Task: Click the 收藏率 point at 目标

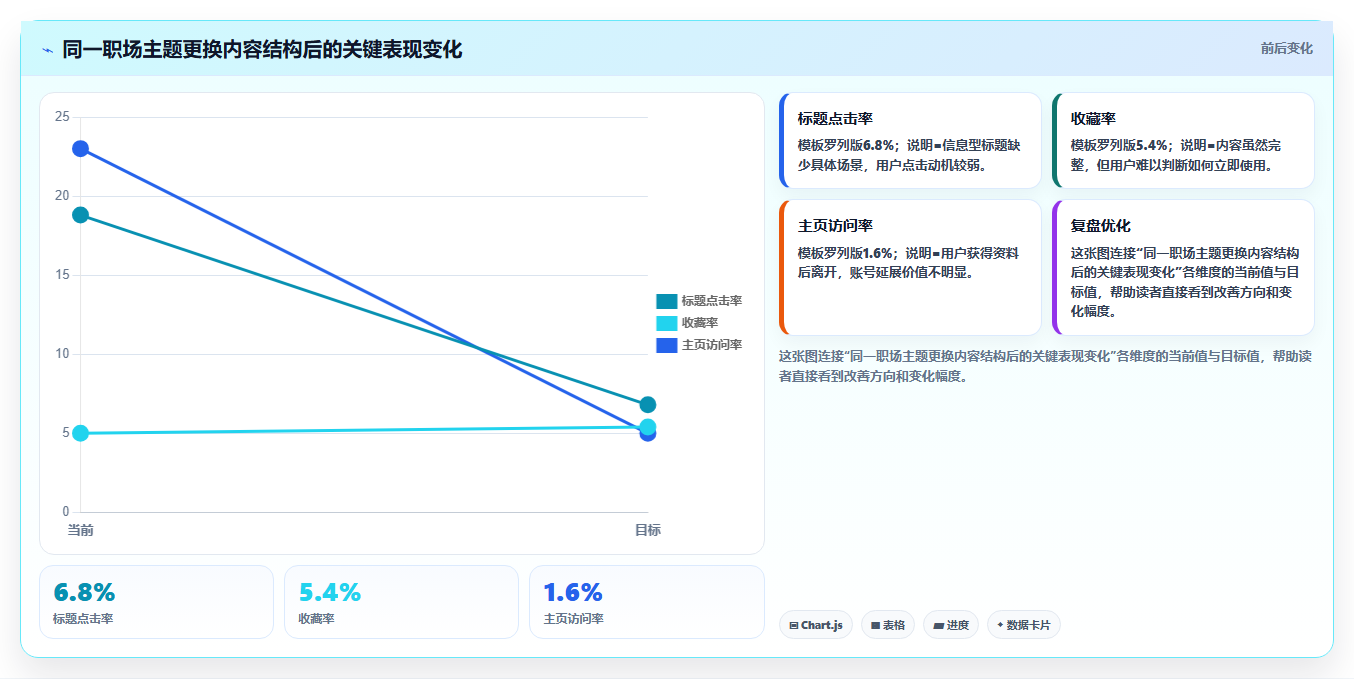Action: [647, 427]
